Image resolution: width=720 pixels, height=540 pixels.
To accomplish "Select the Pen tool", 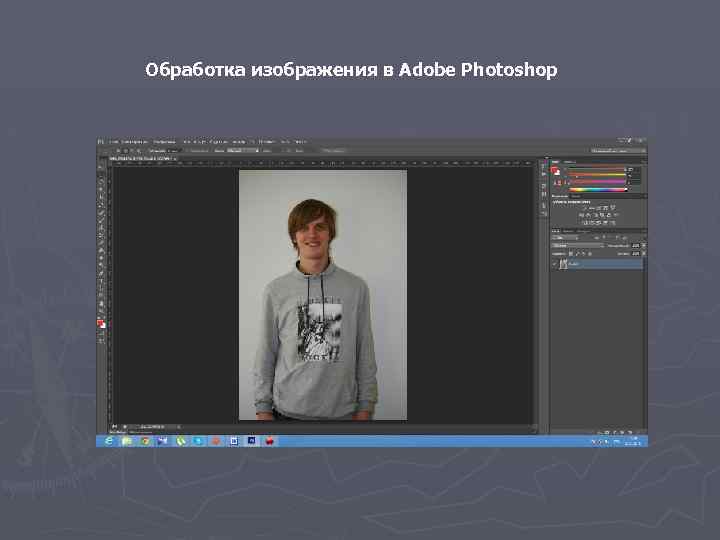I will coord(101,274).
